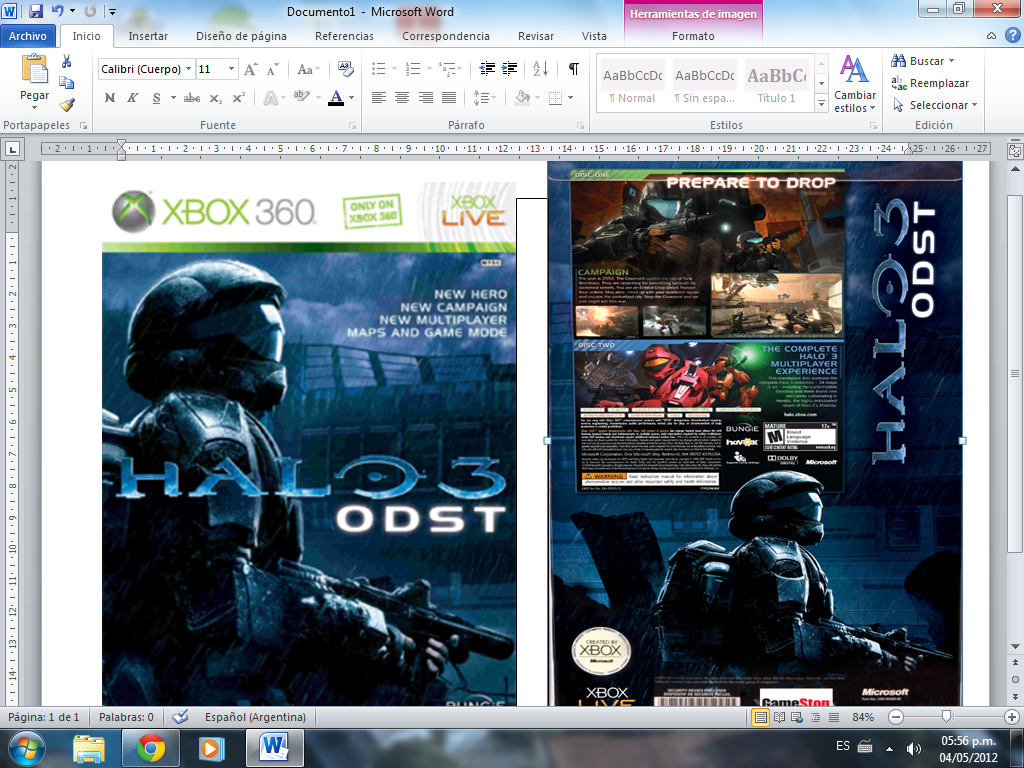1024x768 pixels.
Task: Click the Pegar (paste) clipboard icon
Action: pos(34,69)
